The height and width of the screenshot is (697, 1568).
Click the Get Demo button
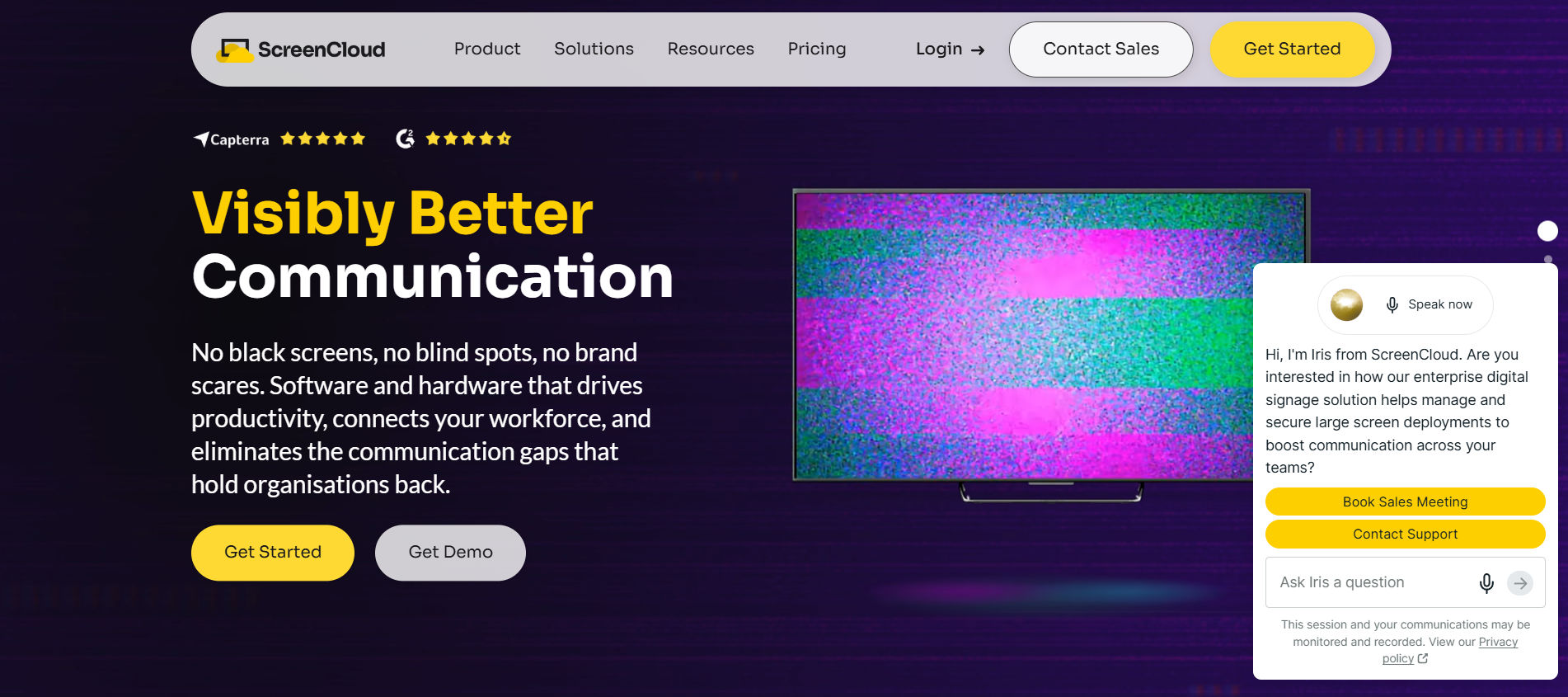tap(450, 553)
